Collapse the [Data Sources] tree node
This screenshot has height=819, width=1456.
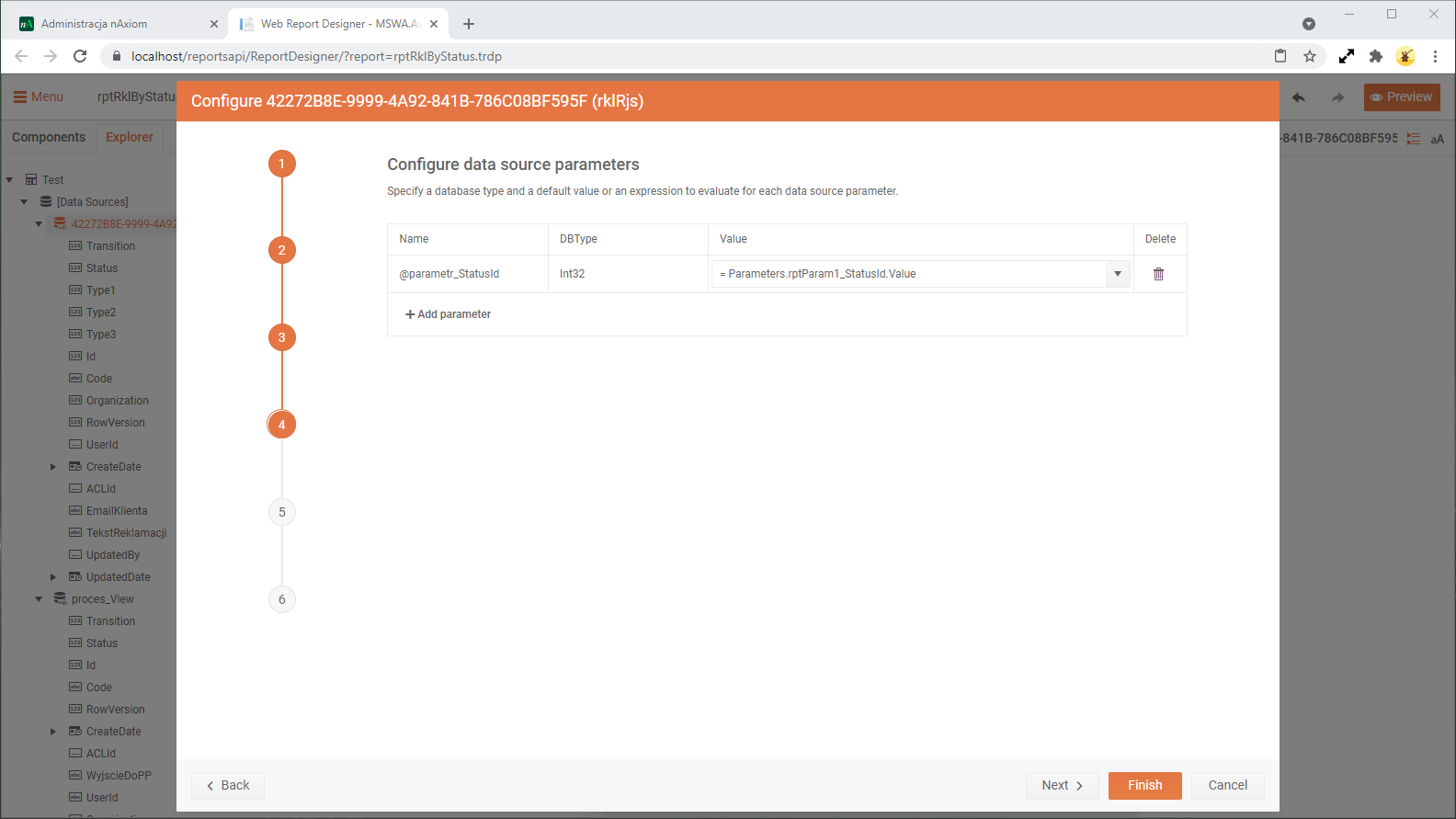tap(25, 202)
